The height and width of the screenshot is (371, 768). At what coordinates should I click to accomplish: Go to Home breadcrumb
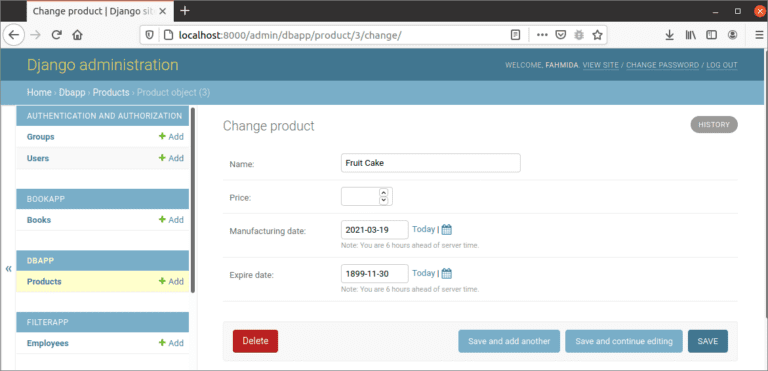(39, 93)
